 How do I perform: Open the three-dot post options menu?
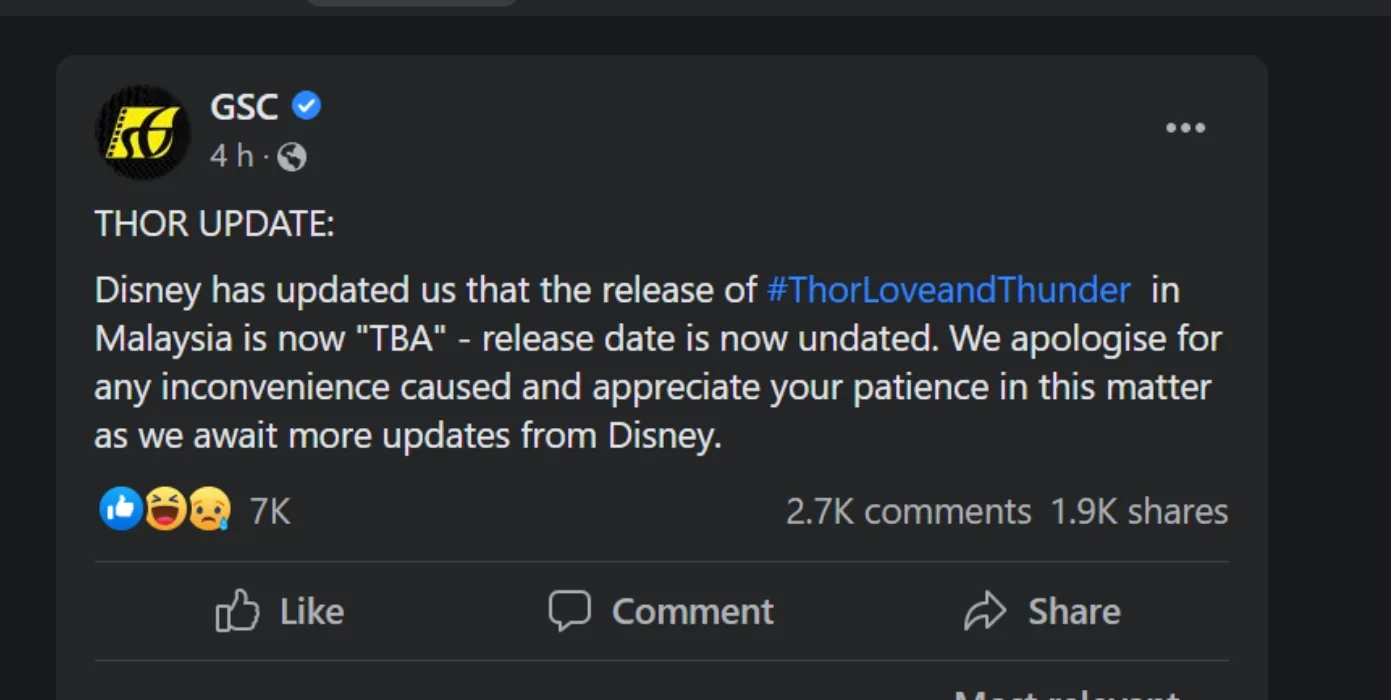pos(1185,128)
